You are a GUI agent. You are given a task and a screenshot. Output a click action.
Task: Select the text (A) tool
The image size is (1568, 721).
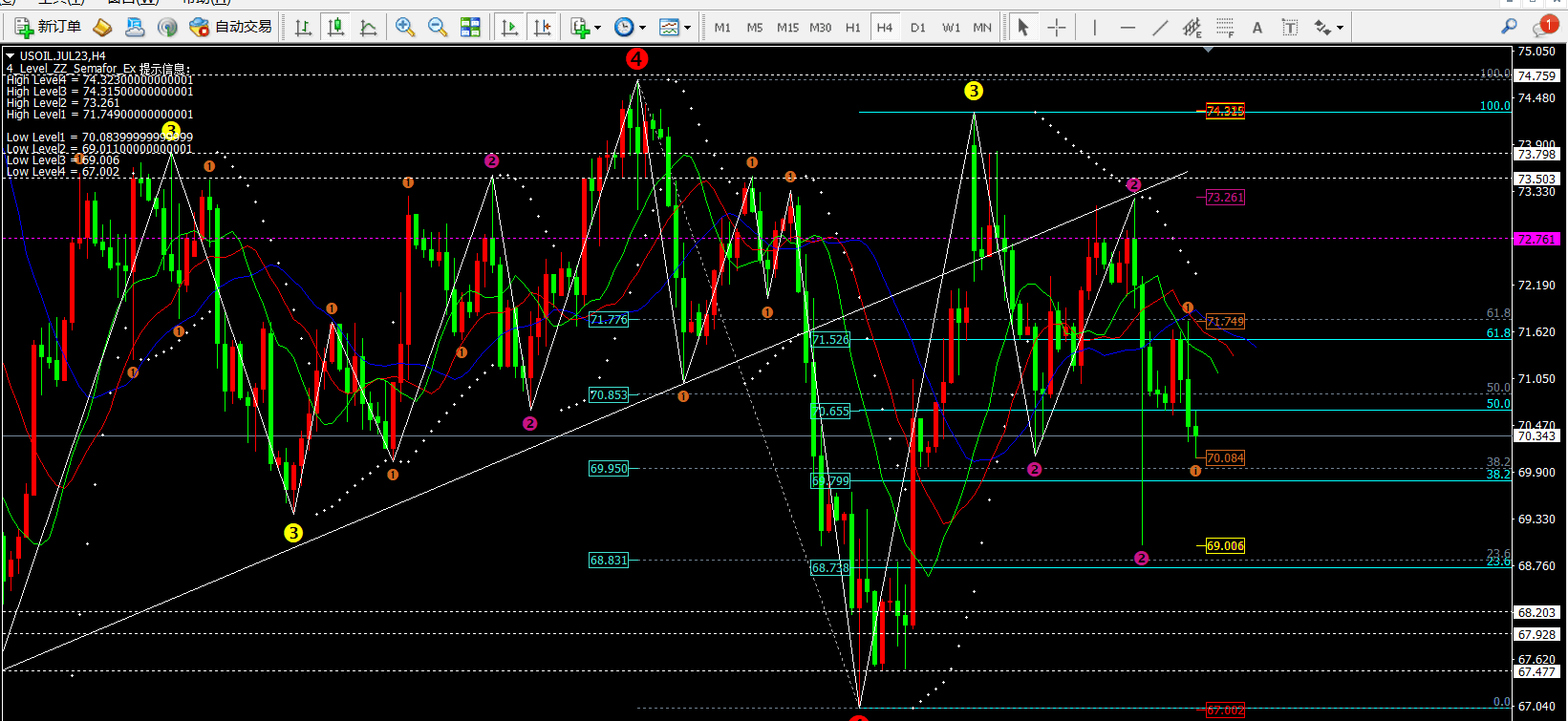point(1257,28)
